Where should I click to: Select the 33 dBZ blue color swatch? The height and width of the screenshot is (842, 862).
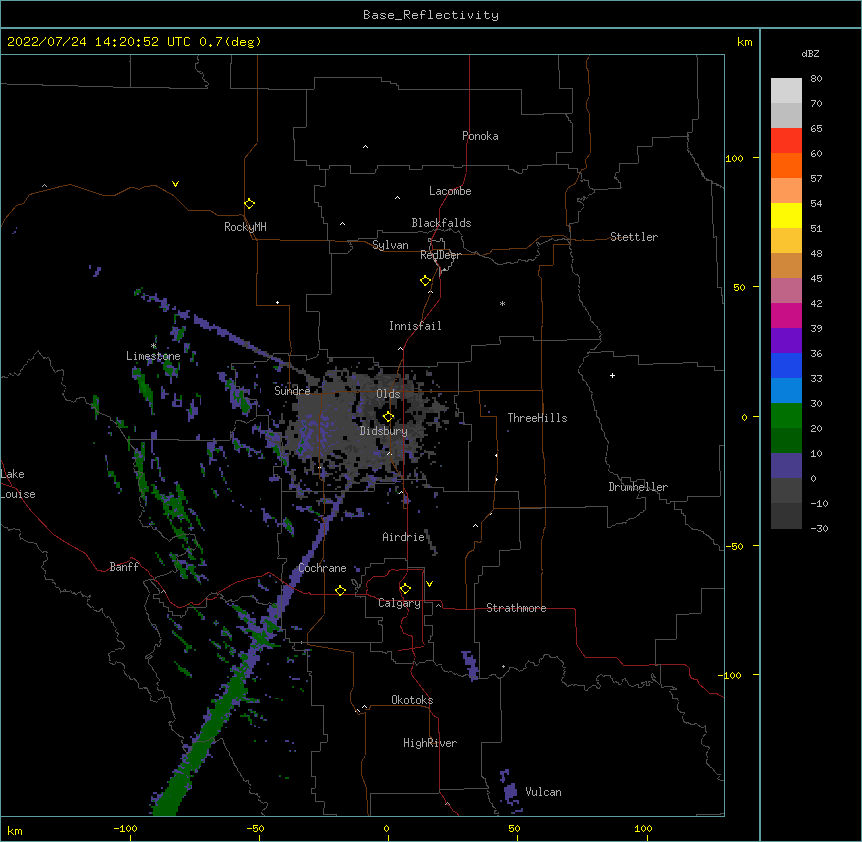click(x=786, y=390)
